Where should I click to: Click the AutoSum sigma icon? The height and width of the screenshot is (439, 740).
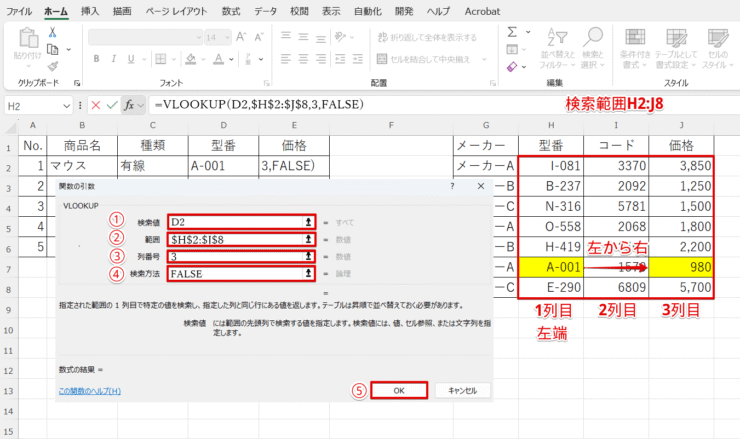[x=512, y=32]
